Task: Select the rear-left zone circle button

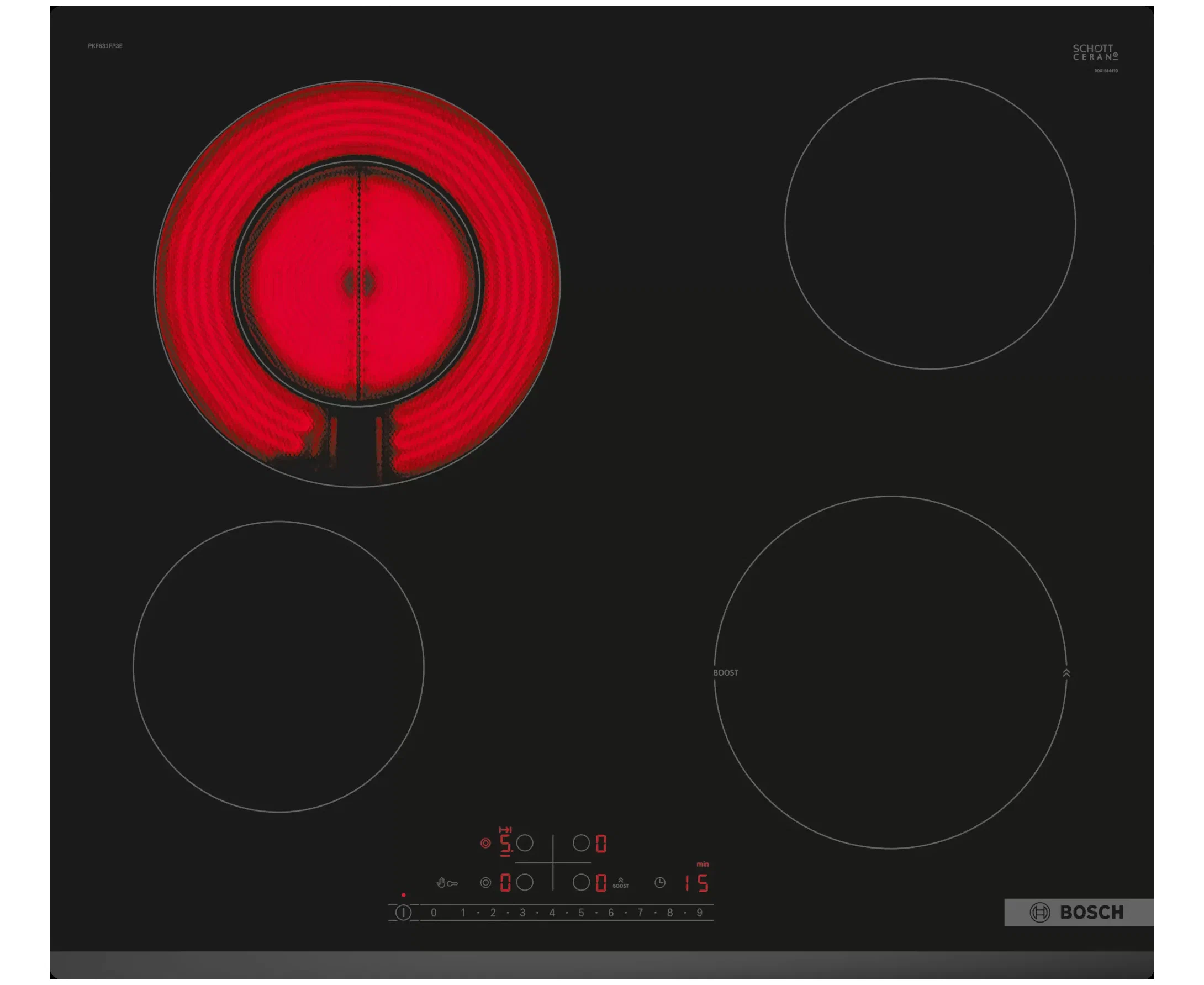Action: [525, 843]
